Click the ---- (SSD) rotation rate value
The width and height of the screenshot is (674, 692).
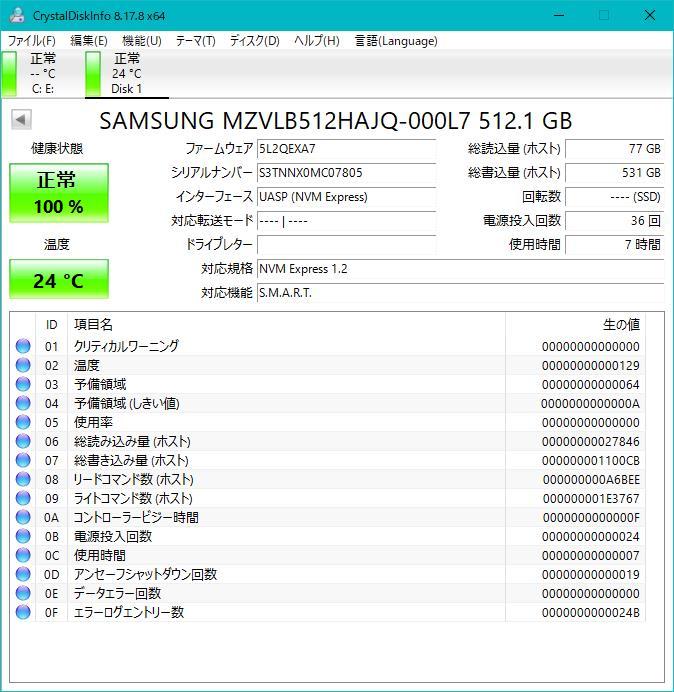click(614, 196)
